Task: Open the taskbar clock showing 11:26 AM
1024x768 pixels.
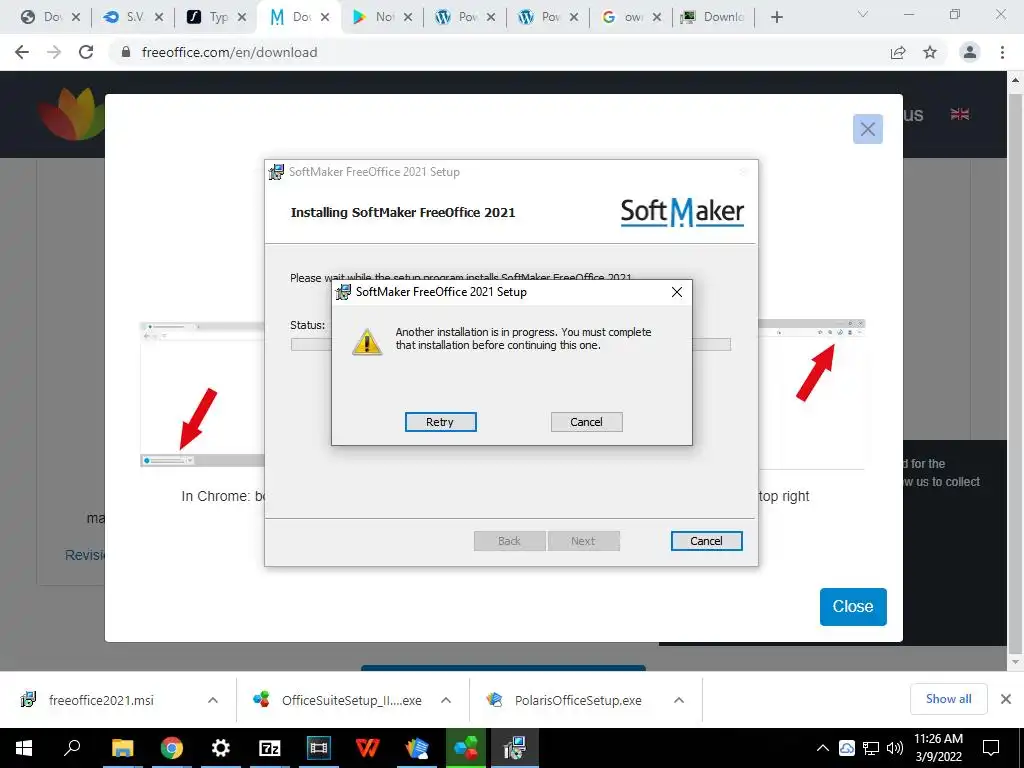Action: coord(938,748)
